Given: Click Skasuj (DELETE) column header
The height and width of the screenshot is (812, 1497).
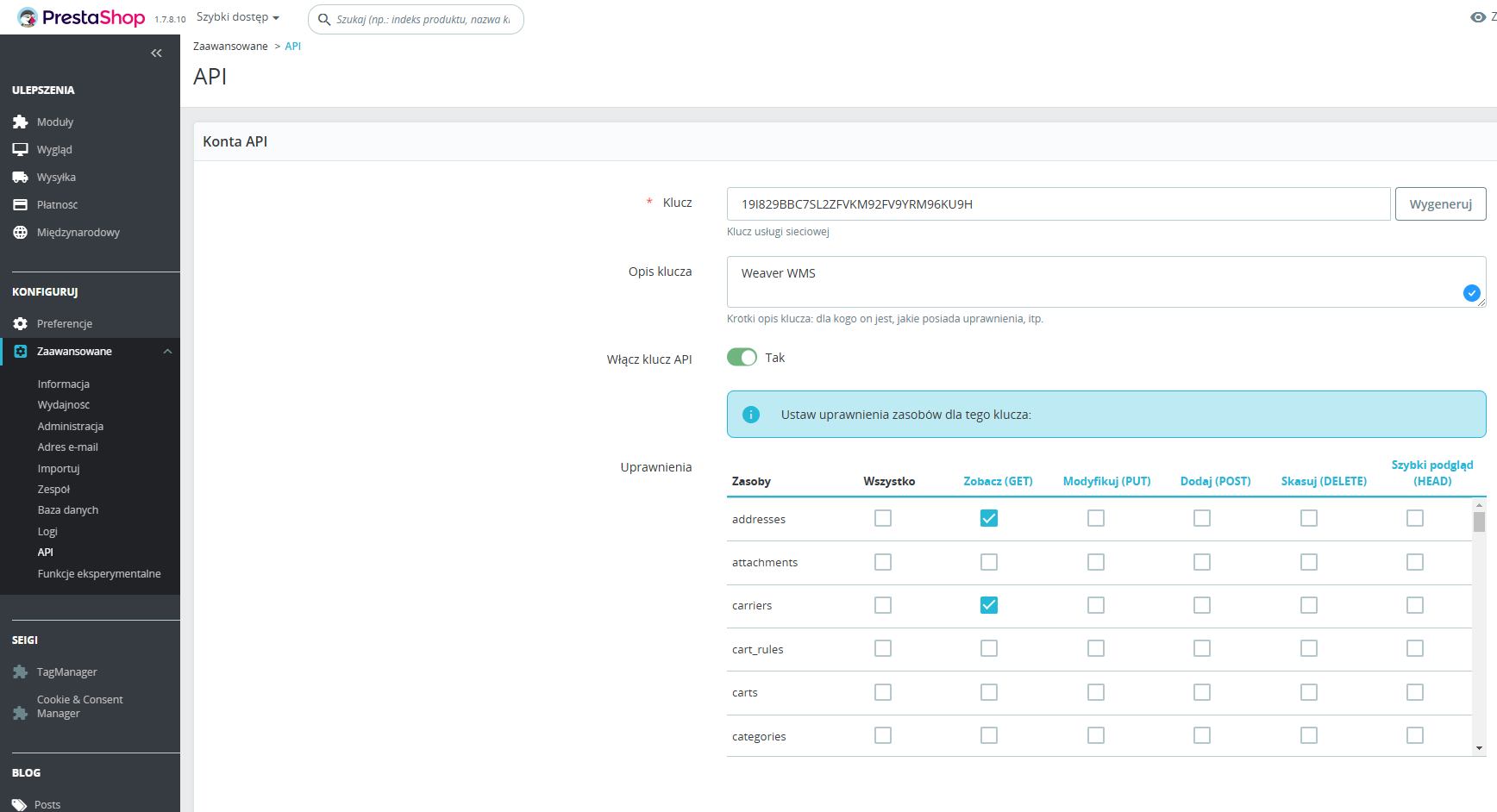Looking at the screenshot, I should coord(1324,481).
